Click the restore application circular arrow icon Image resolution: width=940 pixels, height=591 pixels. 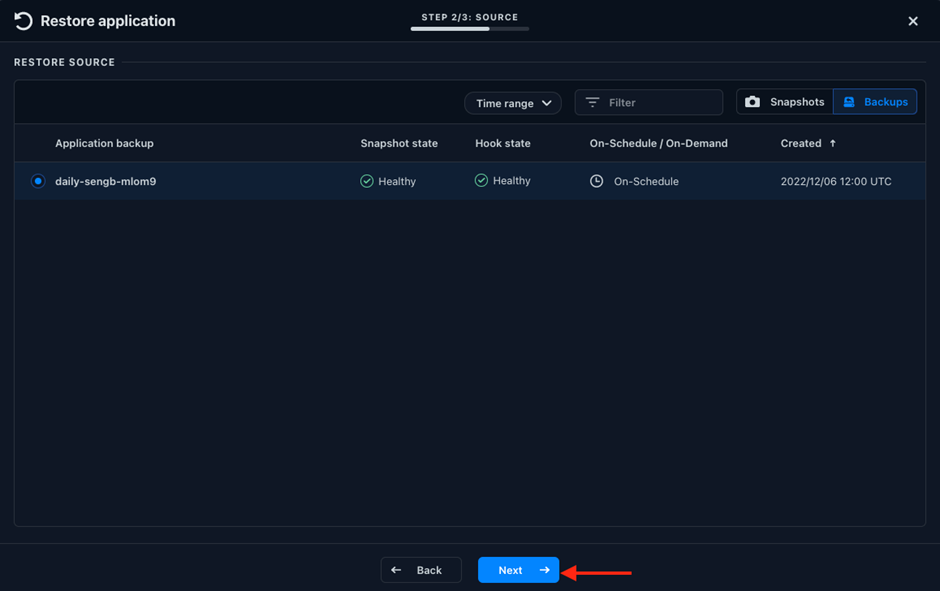click(23, 21)
